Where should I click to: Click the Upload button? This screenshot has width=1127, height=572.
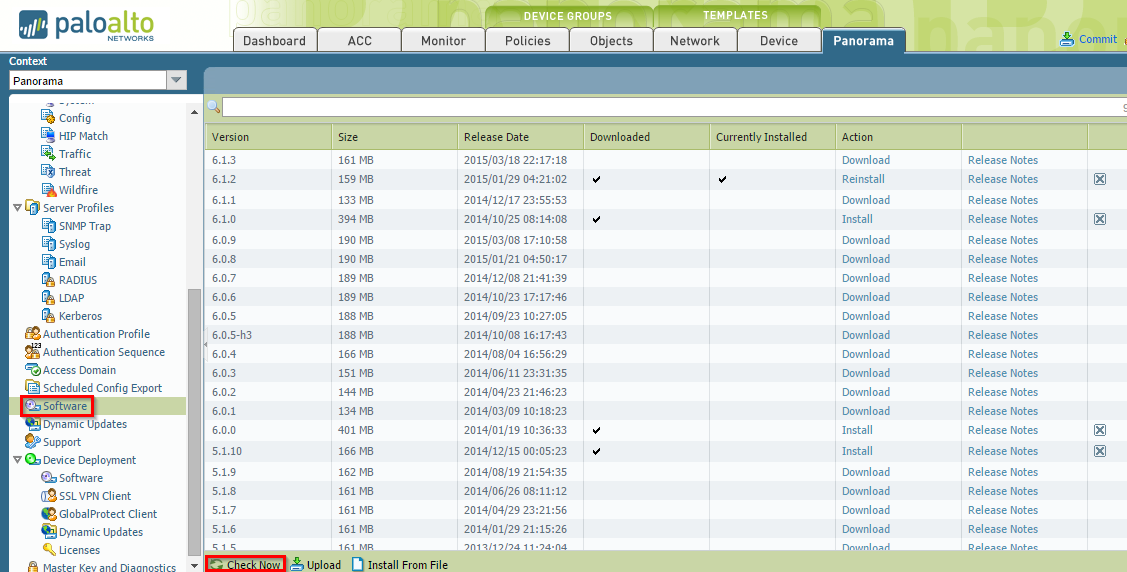(x=316, y=565)
